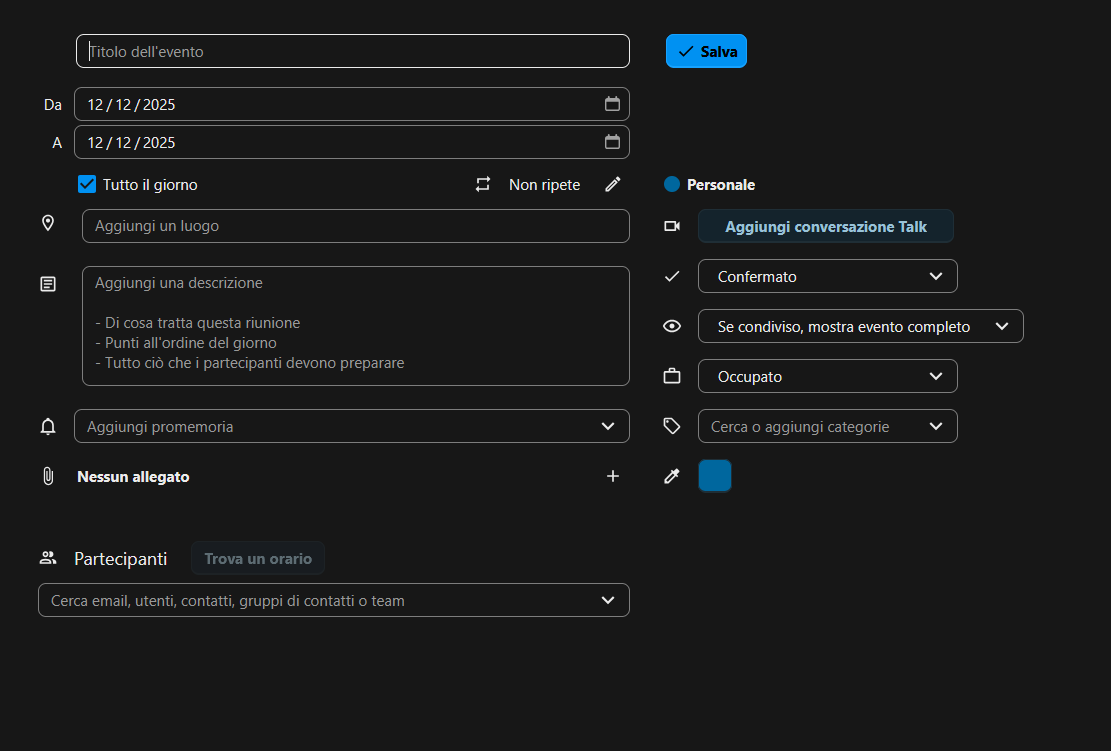Open the Cerca o aggiungi categorie dropdown
1111x751 pixels.
pos(827,426)
